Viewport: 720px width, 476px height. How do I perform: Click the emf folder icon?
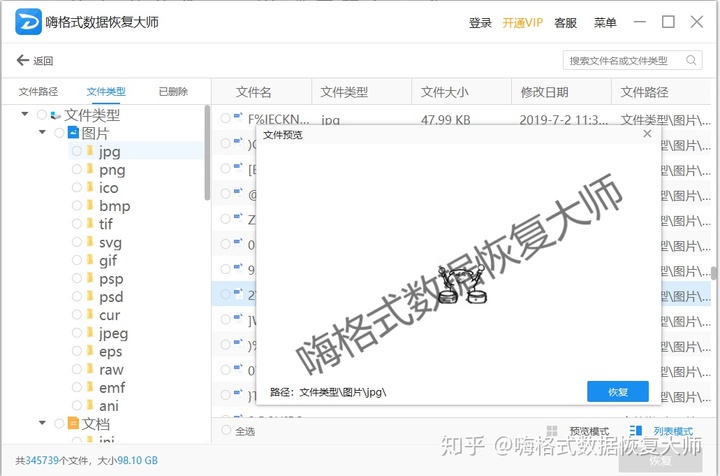pyautogui.click(x=90, y=386)
